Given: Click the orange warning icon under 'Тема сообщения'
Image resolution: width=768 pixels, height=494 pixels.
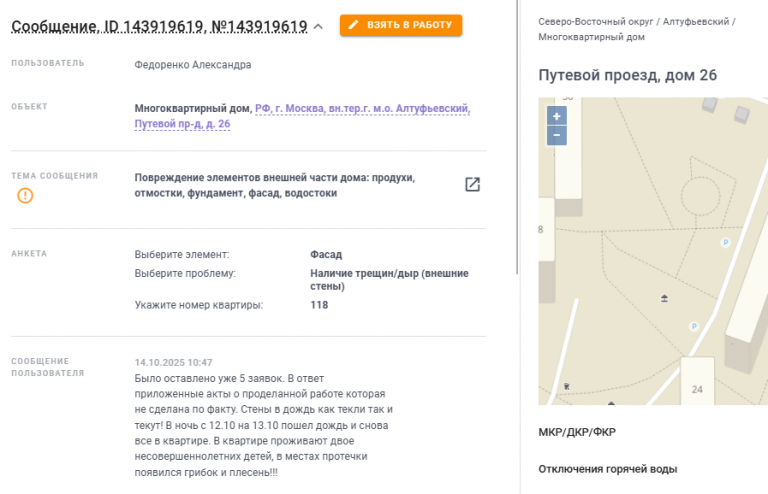Looking at the screenshot, I should 25,195.
